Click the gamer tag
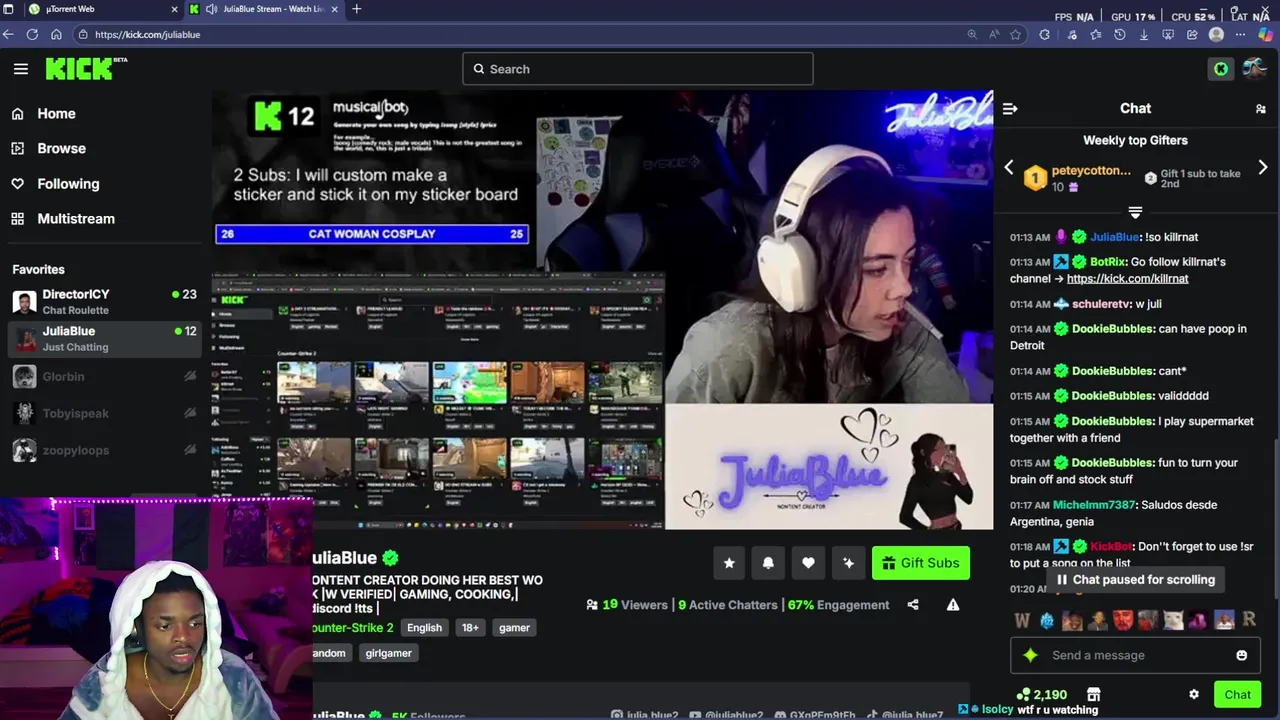This screenshot has width=1280, height=720. click(x=514, y=628)
